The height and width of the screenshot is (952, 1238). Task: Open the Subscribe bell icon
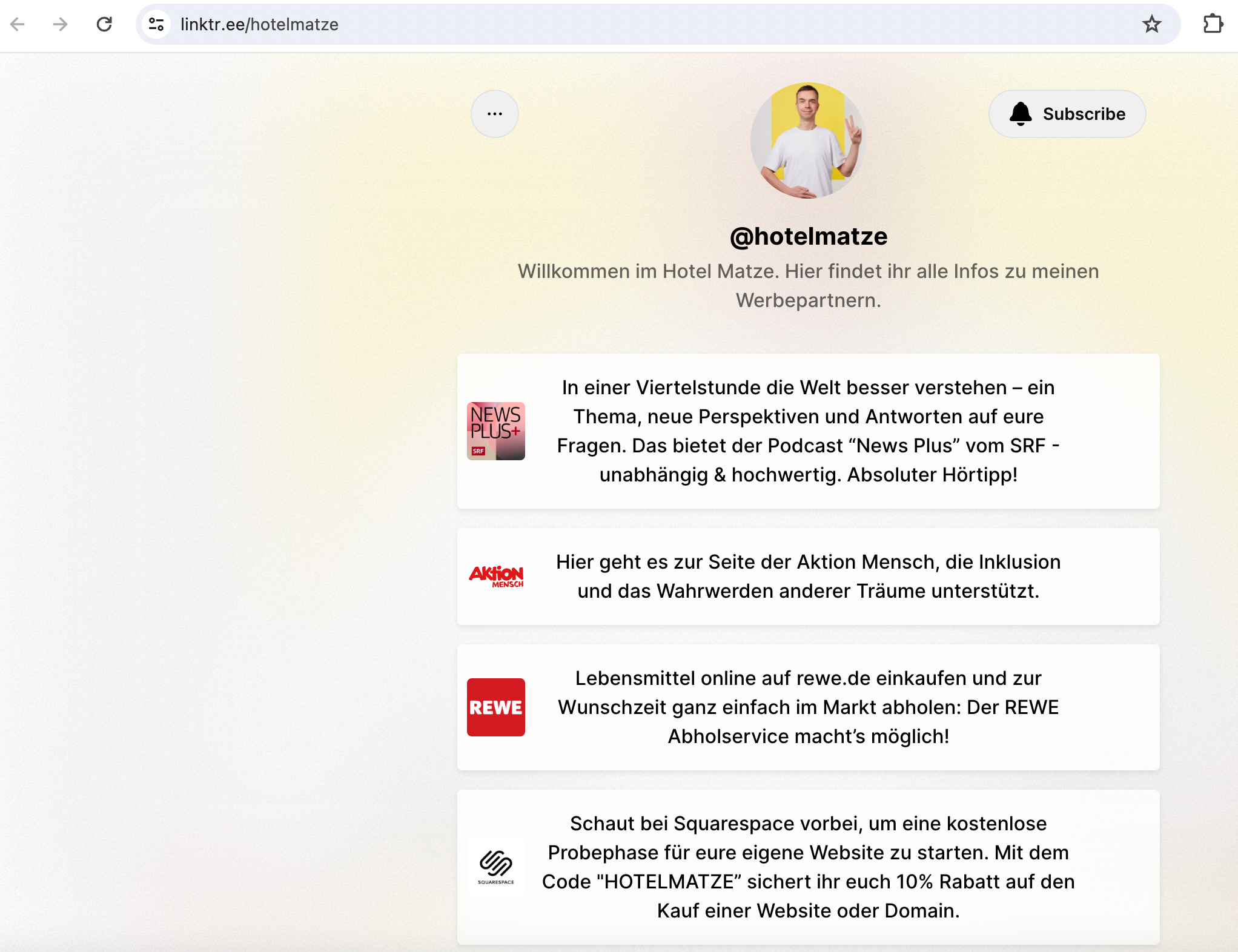pos(1021,113)
